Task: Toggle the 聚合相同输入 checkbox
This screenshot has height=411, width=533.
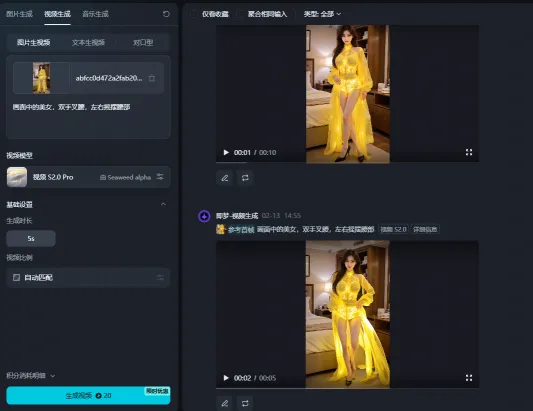Action: tap(240, 14)
